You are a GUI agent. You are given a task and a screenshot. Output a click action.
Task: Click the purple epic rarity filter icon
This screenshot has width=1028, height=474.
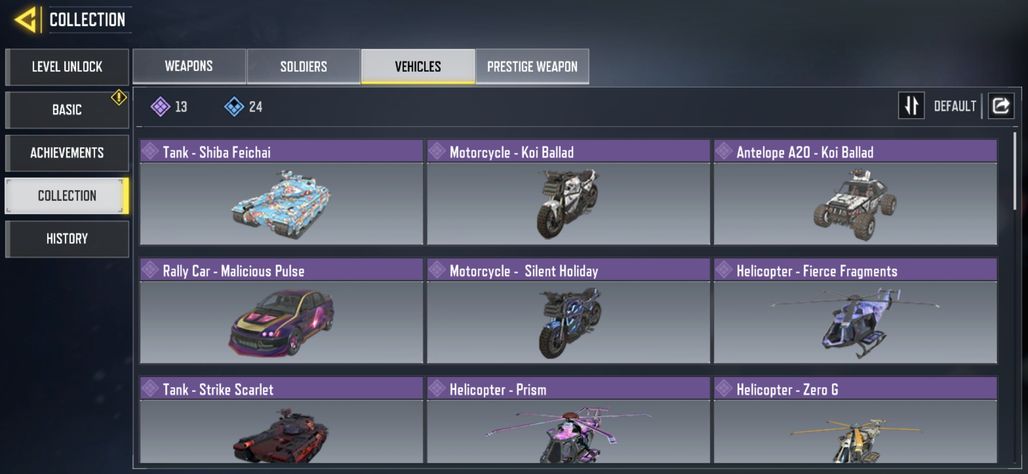click(x=160, y=106)
